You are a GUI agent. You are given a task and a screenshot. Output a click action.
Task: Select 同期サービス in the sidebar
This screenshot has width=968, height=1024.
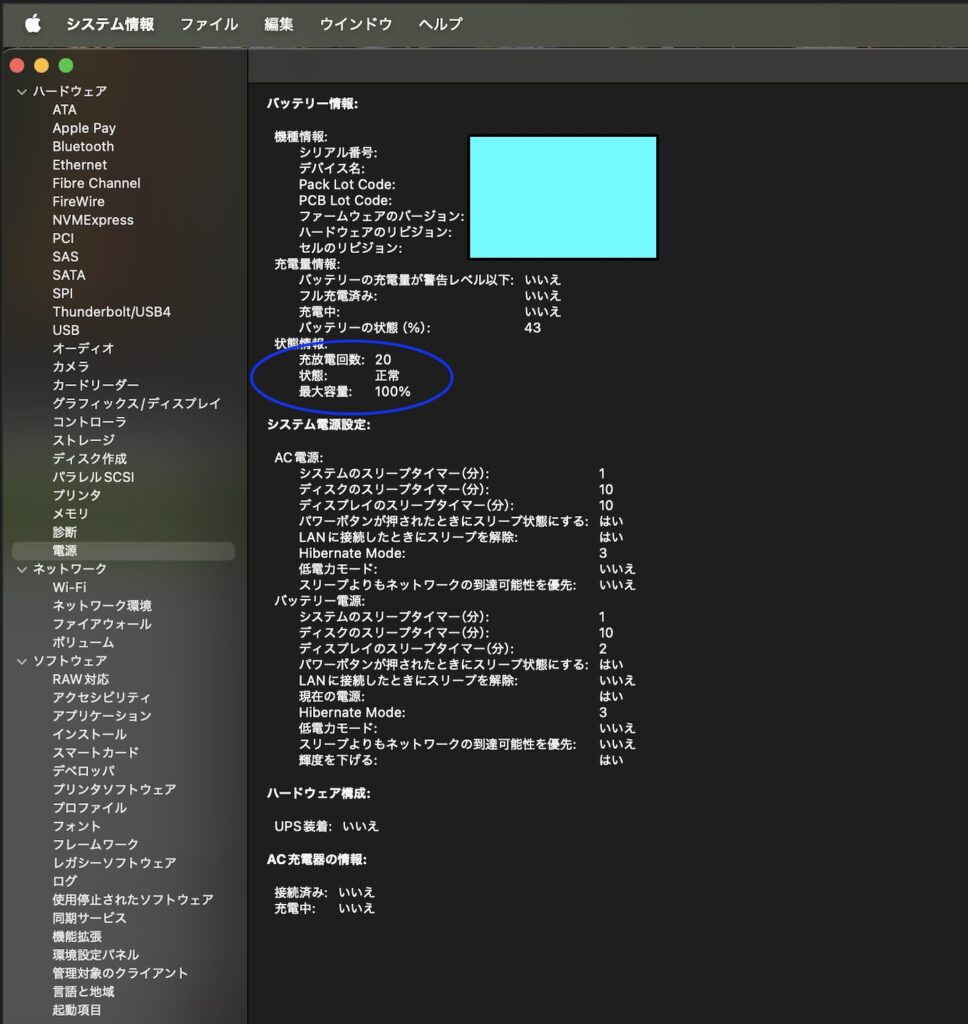click(89, 918)
